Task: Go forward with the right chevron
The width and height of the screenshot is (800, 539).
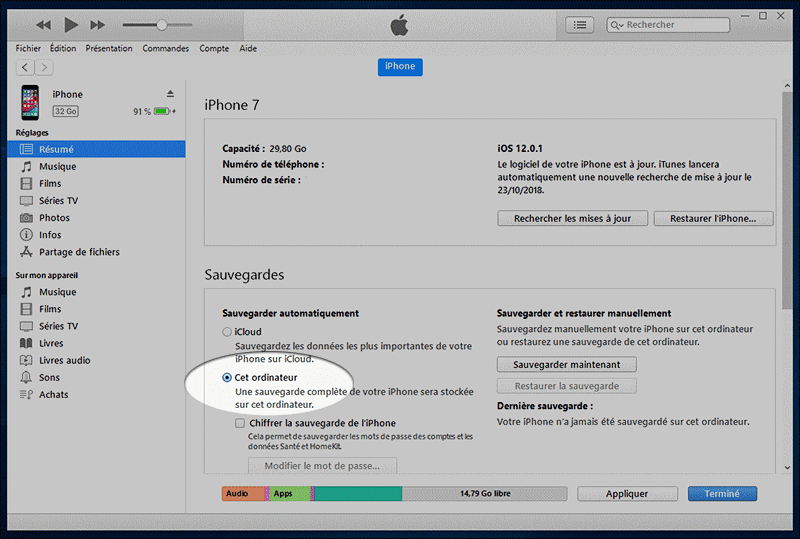Action: (x=44, y=67)
